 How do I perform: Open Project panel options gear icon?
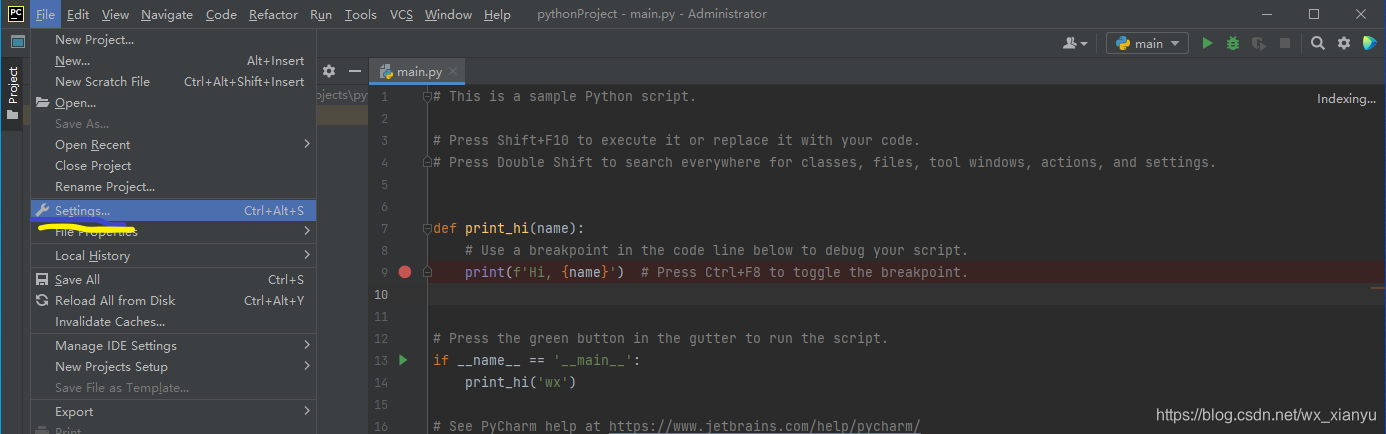click(328, 71)
